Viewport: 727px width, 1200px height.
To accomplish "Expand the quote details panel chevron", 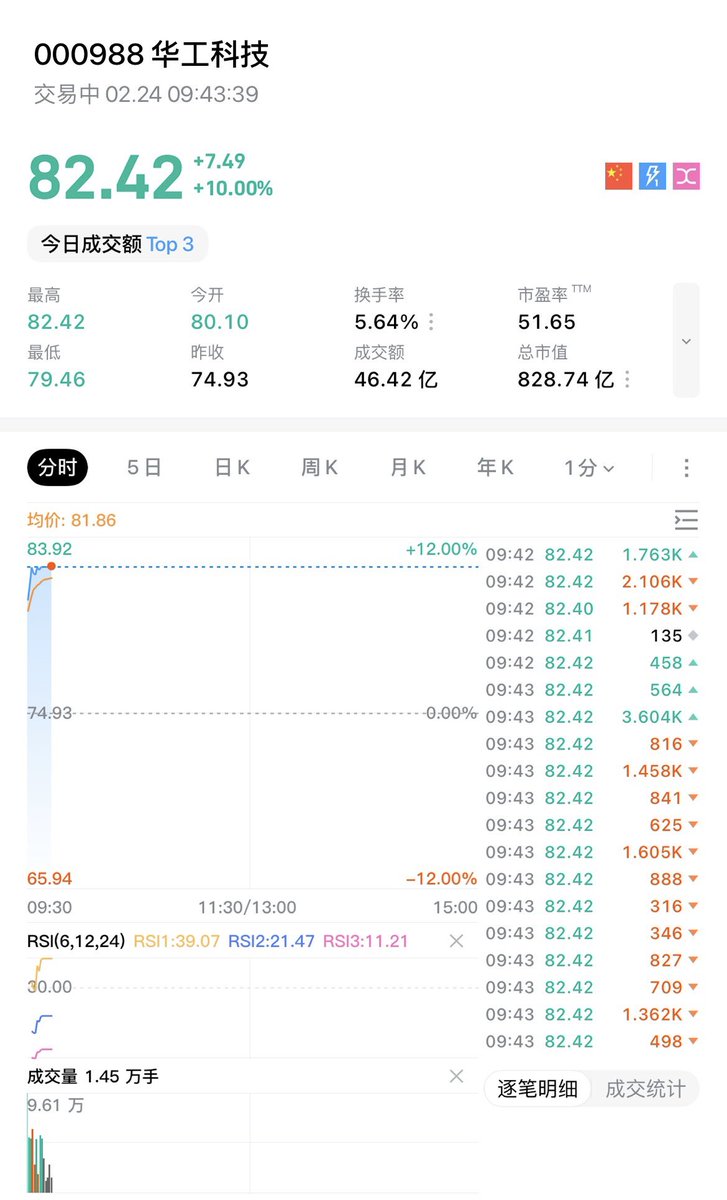I will [x=686, y=340].
